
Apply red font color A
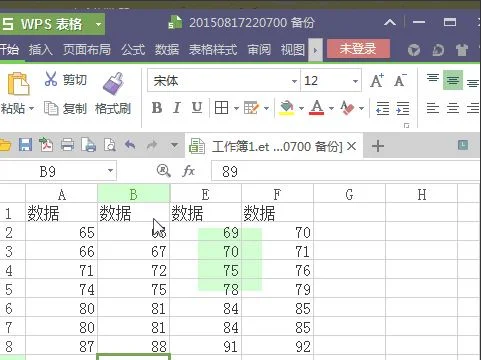coord(317,108)
